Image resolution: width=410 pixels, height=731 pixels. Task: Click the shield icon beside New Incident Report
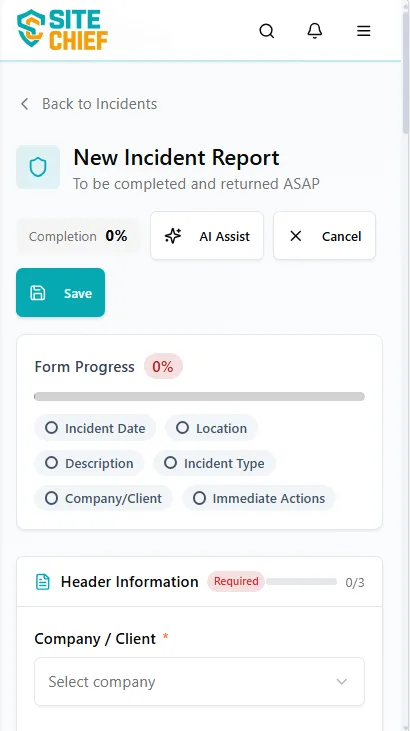point(38,167)
